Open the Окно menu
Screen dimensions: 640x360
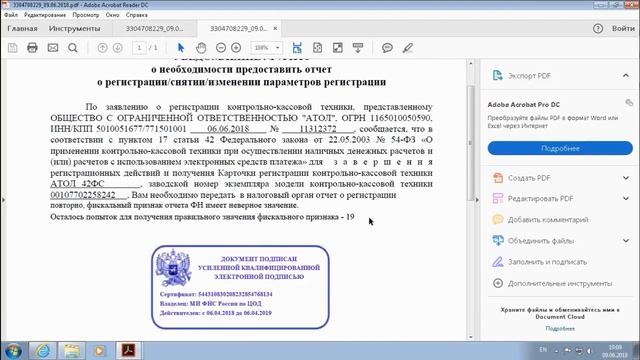coord(112,15)
